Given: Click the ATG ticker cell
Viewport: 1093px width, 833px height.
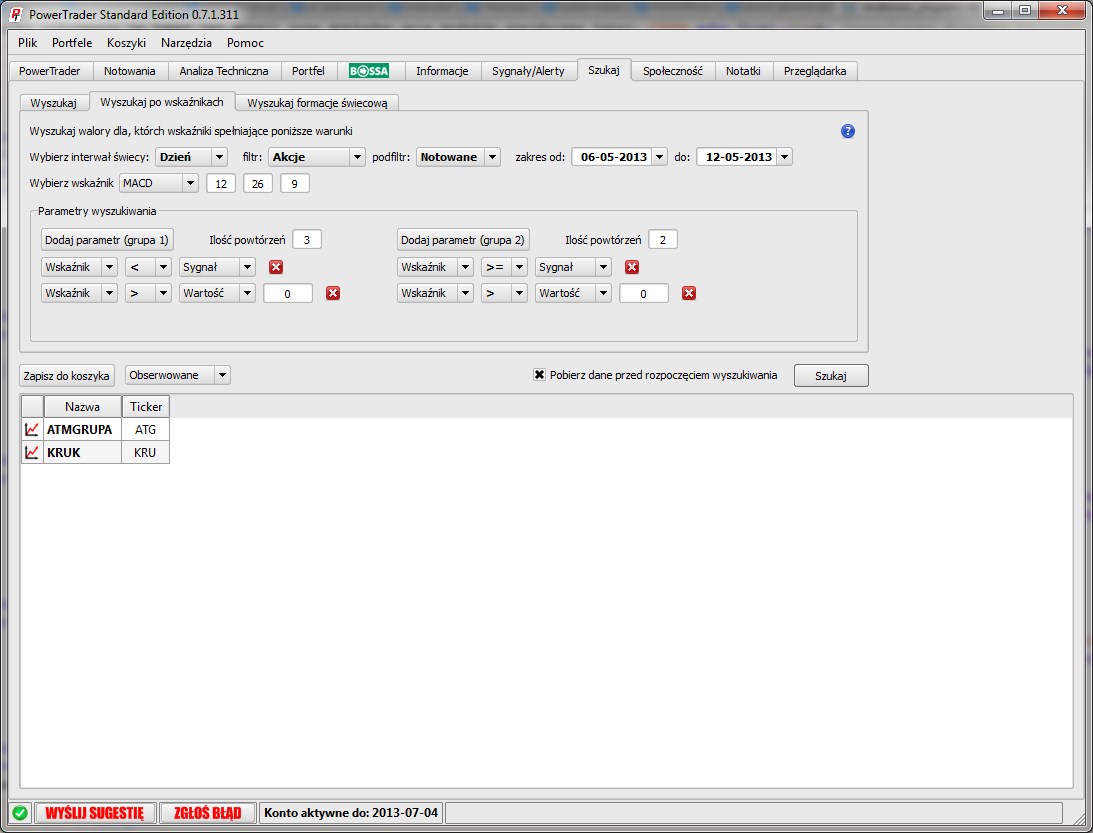Looking at the screenshot, I should point(146,429).
